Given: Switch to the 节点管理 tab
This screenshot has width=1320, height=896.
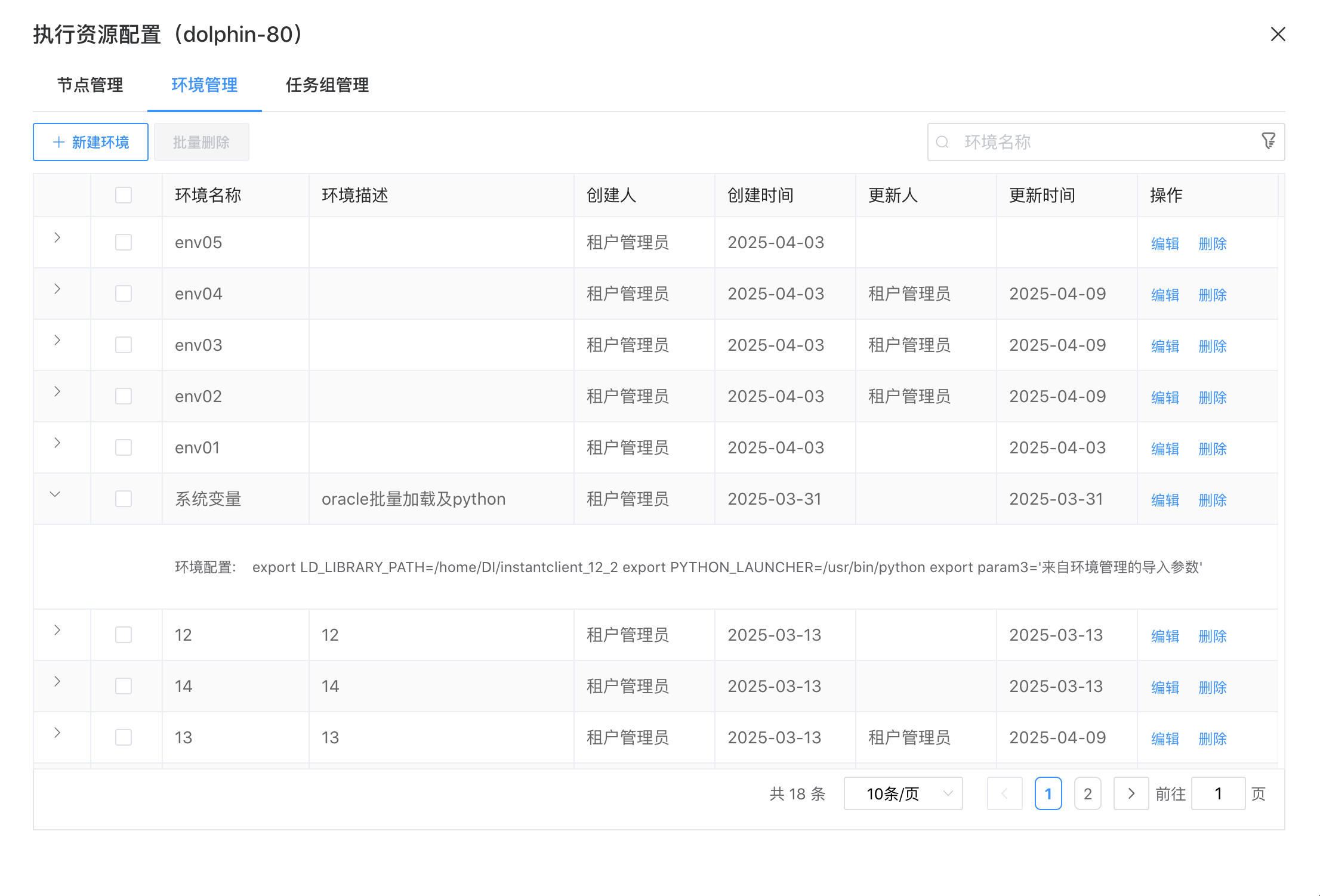Looking at the screenshot, I should (x=90, y=85).
